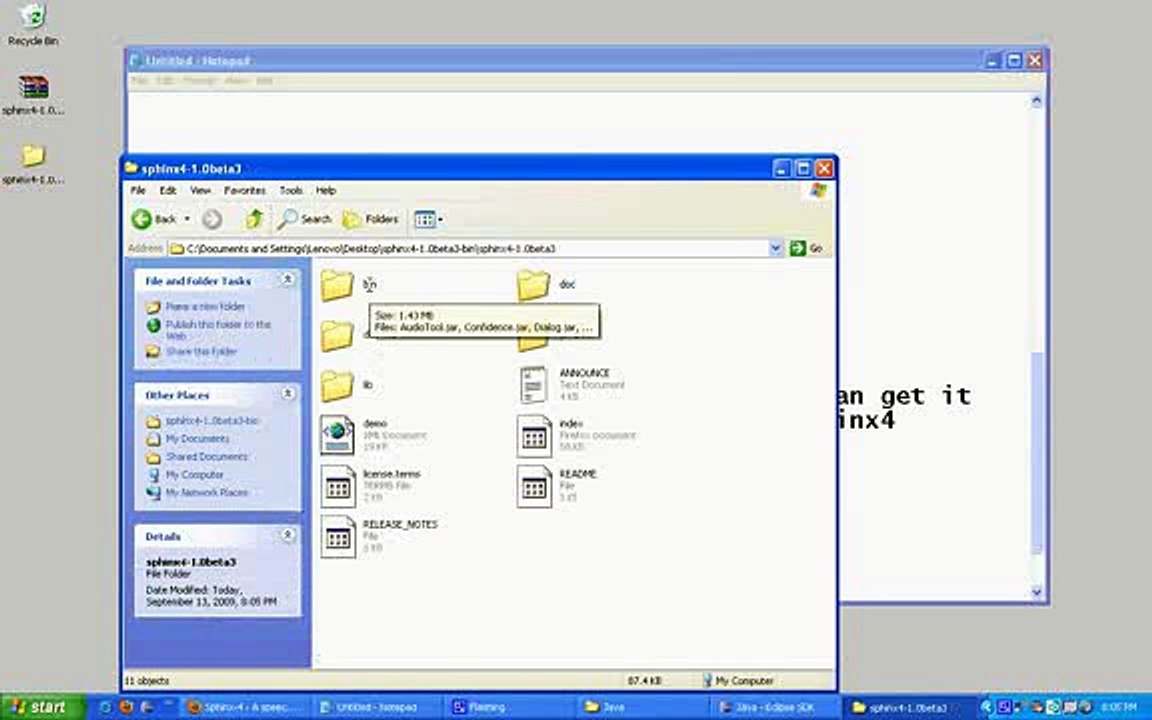The height and width of the screenshot is (720, 1152).
Task: Click the Forward navigation button
Action: (212, 219)
